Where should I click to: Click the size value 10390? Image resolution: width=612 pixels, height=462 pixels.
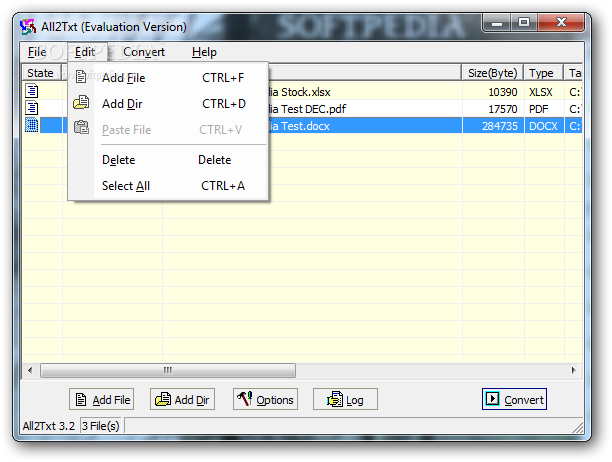click(503, 92)
